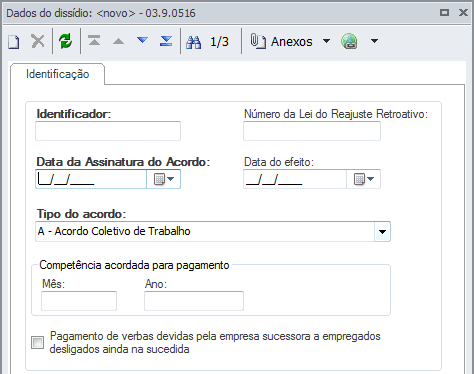The height and width of the screenshot is (374, 474).
Task: Click the Mês input field
Action: (79, 301)
